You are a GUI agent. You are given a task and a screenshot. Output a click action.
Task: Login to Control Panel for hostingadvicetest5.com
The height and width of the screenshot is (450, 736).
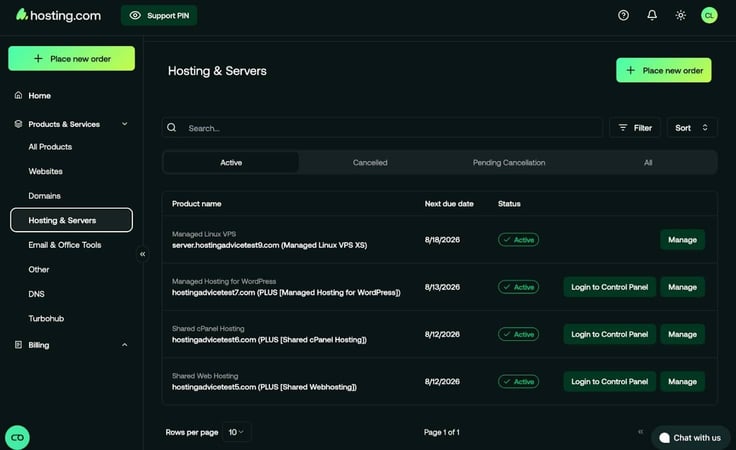[609, 382]
